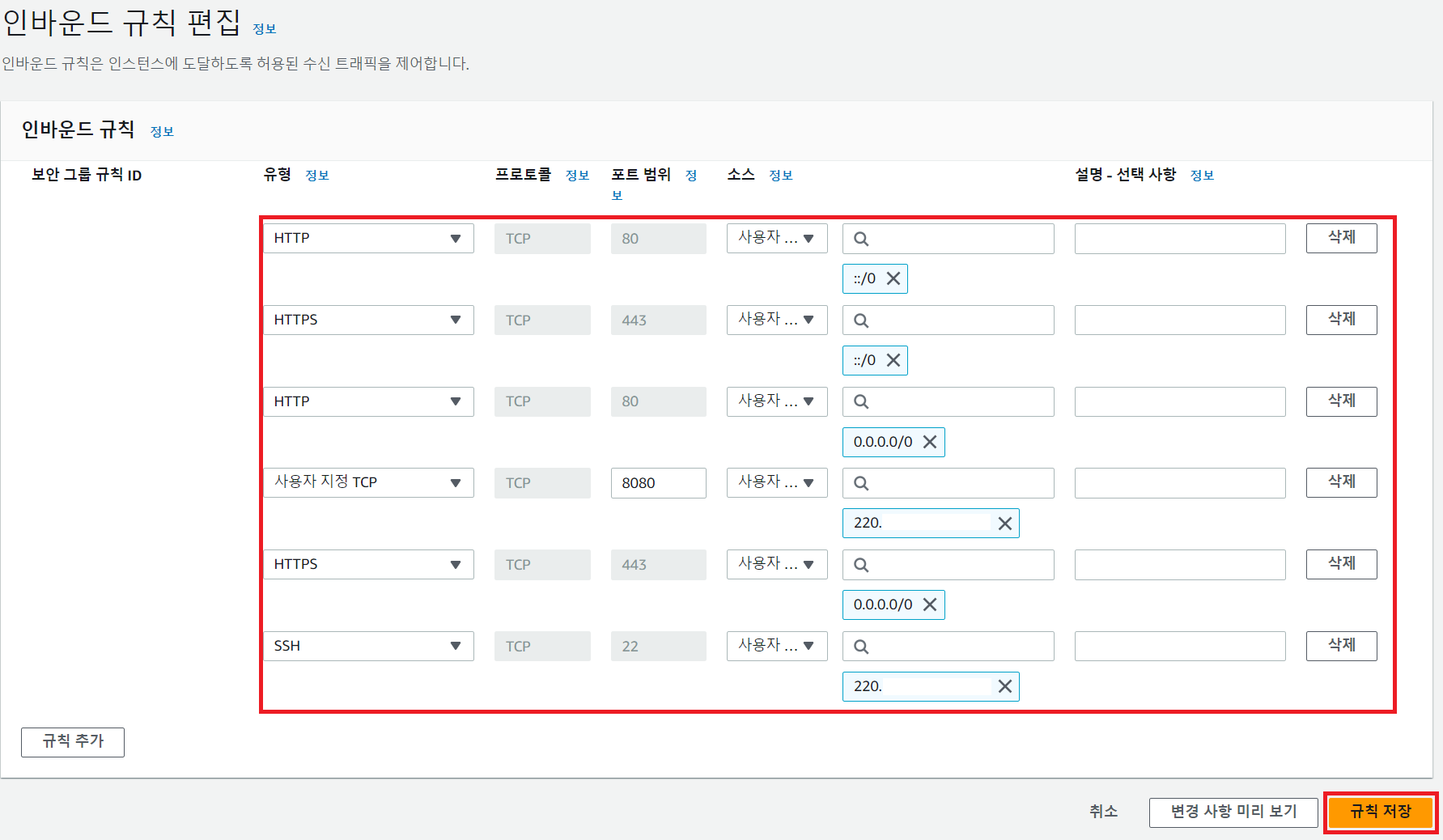Open 정보 link beside 설명 - 선택 사항
Image resolution: width=1443 pixels, height=840 pixels.
tap(1202, 176)
